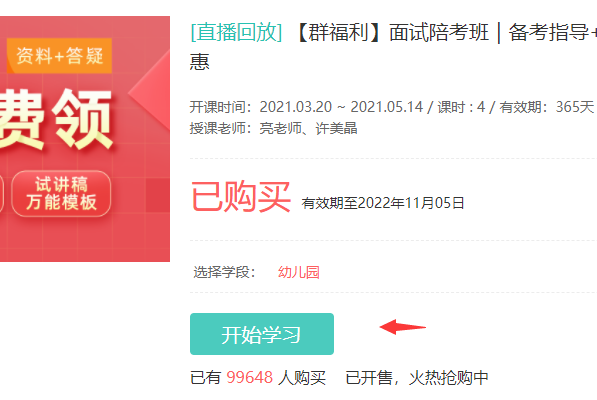Click the 有效期至2022年11月05日 expiry text
This screenshot has height=400, width=597.
383,203
